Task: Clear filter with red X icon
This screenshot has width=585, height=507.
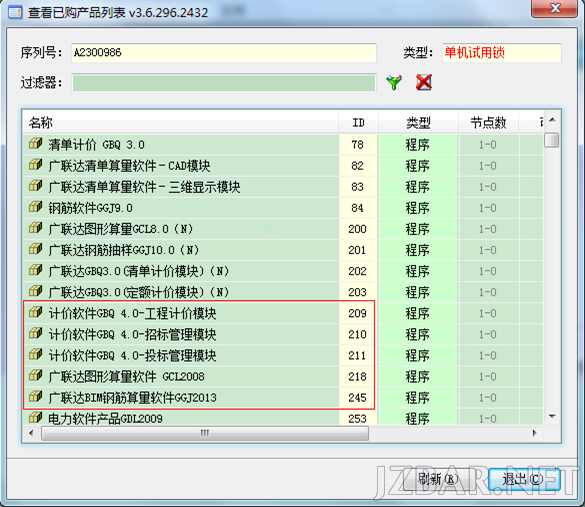Action: coord(424,82)
